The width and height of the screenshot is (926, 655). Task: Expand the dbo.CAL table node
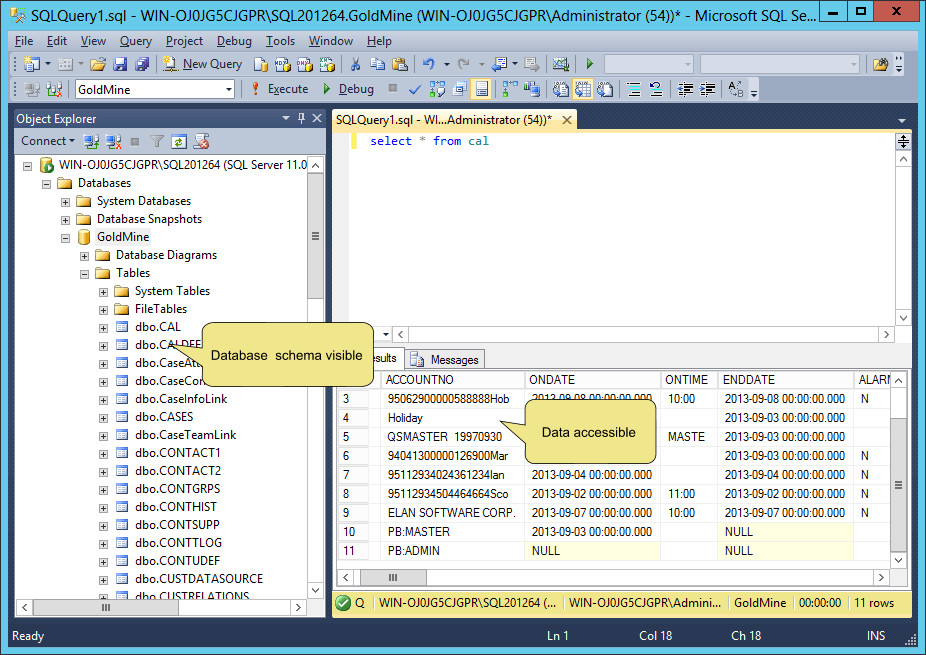point(104,327)
